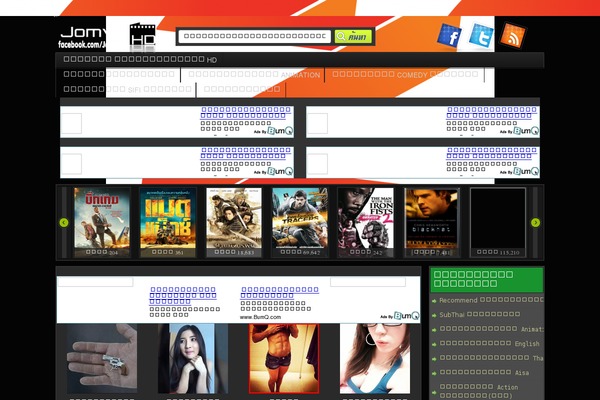This screenshot has height=400, width=600.
Task: Open the Blackhat movie poster
Action: pos(432,222)
